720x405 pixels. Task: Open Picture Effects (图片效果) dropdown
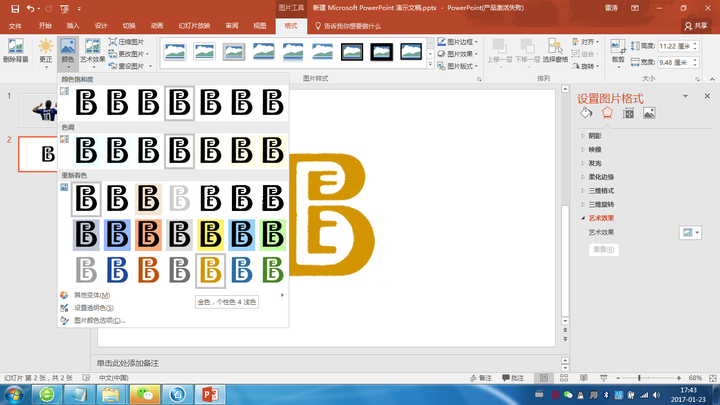tap(457, 54)
